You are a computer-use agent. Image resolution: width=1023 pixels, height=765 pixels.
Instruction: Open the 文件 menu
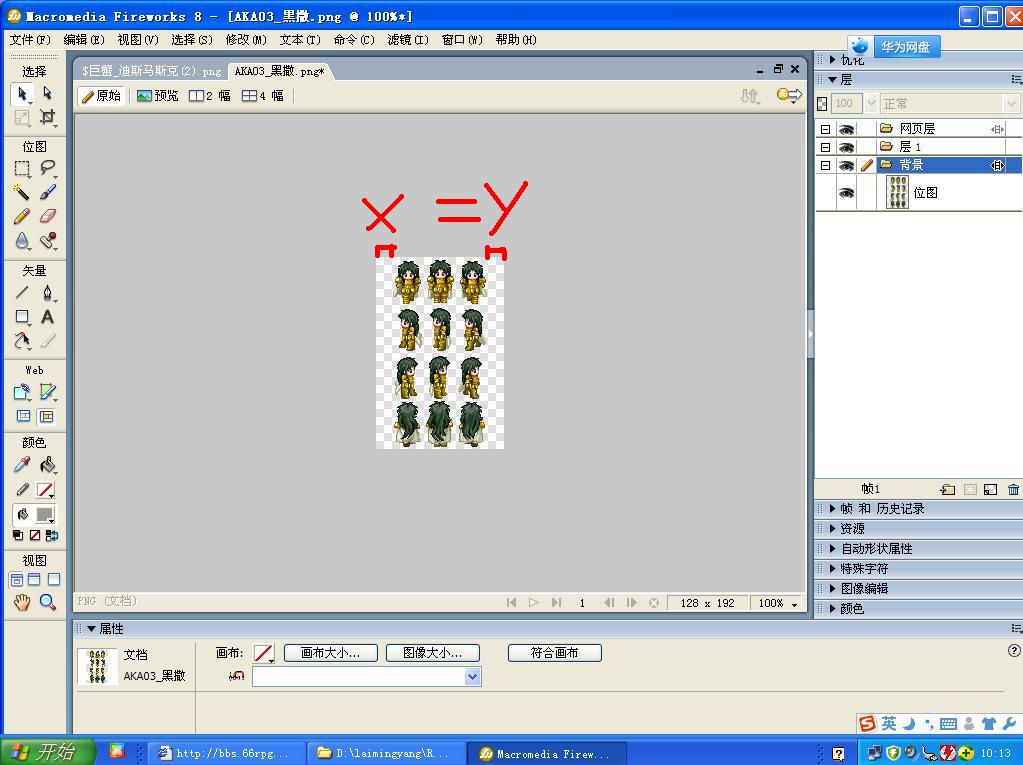pyautogui.click(x=30, y=40)
